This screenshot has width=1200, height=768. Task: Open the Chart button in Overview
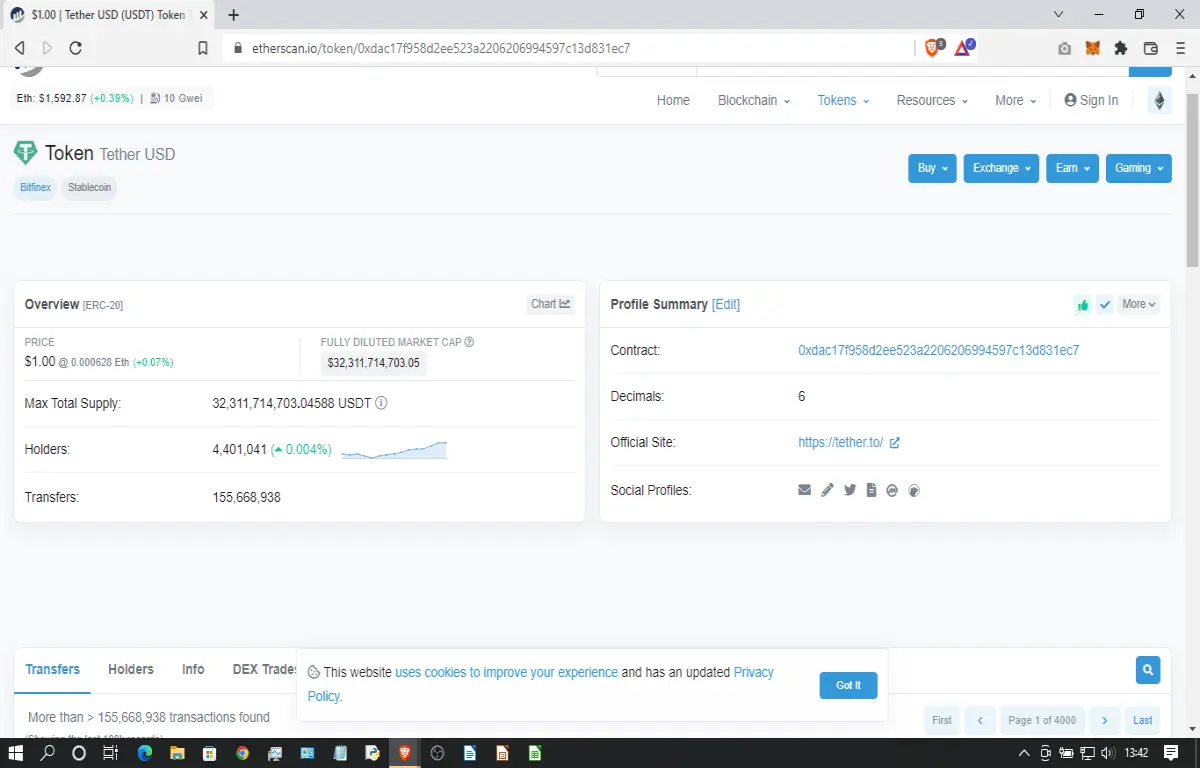coord(550,304)
